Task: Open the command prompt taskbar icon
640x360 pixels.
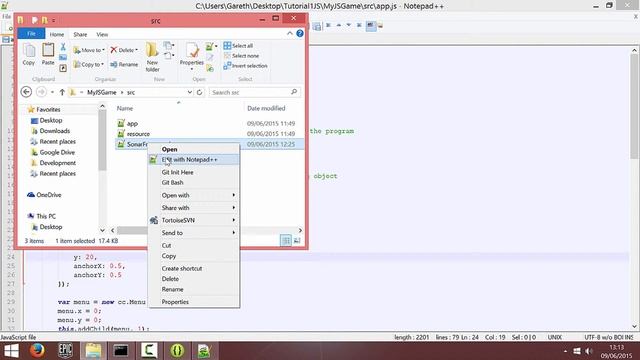Action: point(121,351)
